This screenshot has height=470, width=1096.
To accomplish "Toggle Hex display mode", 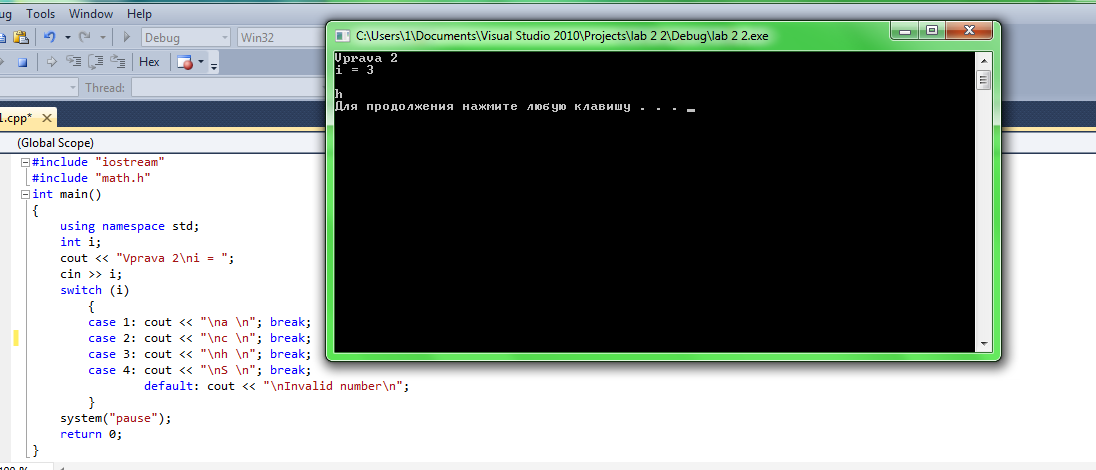I will click(x=149, y=62).
